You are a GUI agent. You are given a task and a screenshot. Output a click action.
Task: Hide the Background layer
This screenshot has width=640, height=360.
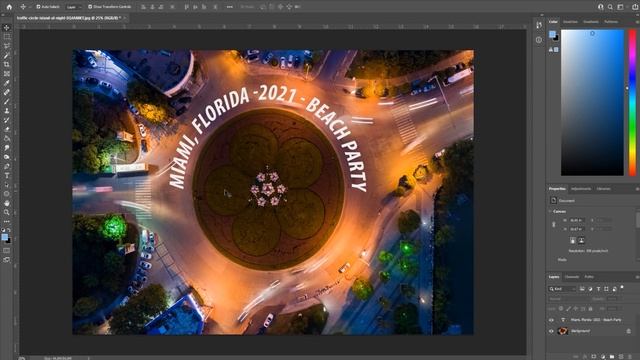click(551, 331)
